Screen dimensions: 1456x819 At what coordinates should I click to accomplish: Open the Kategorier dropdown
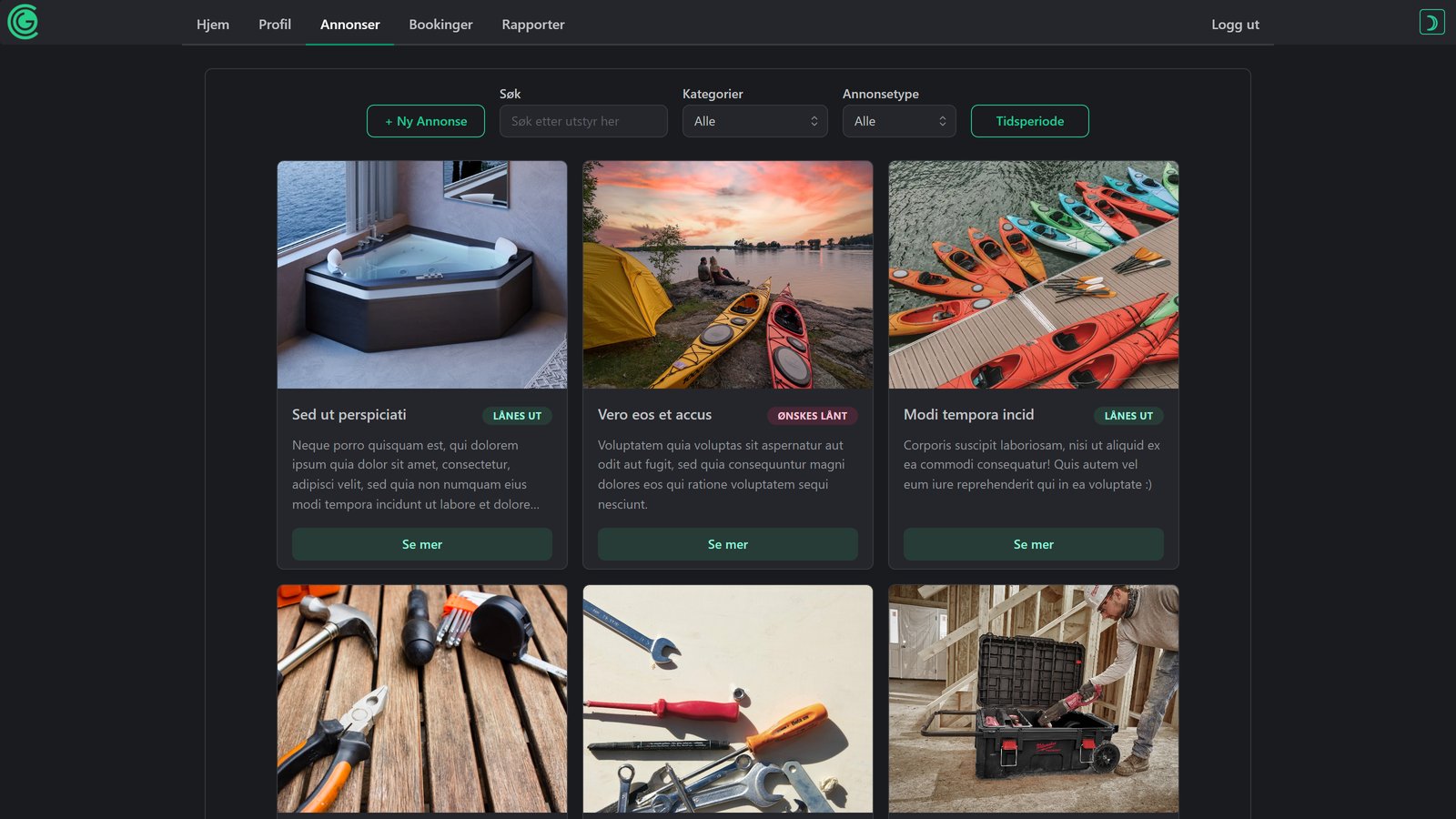click(755, 121)
